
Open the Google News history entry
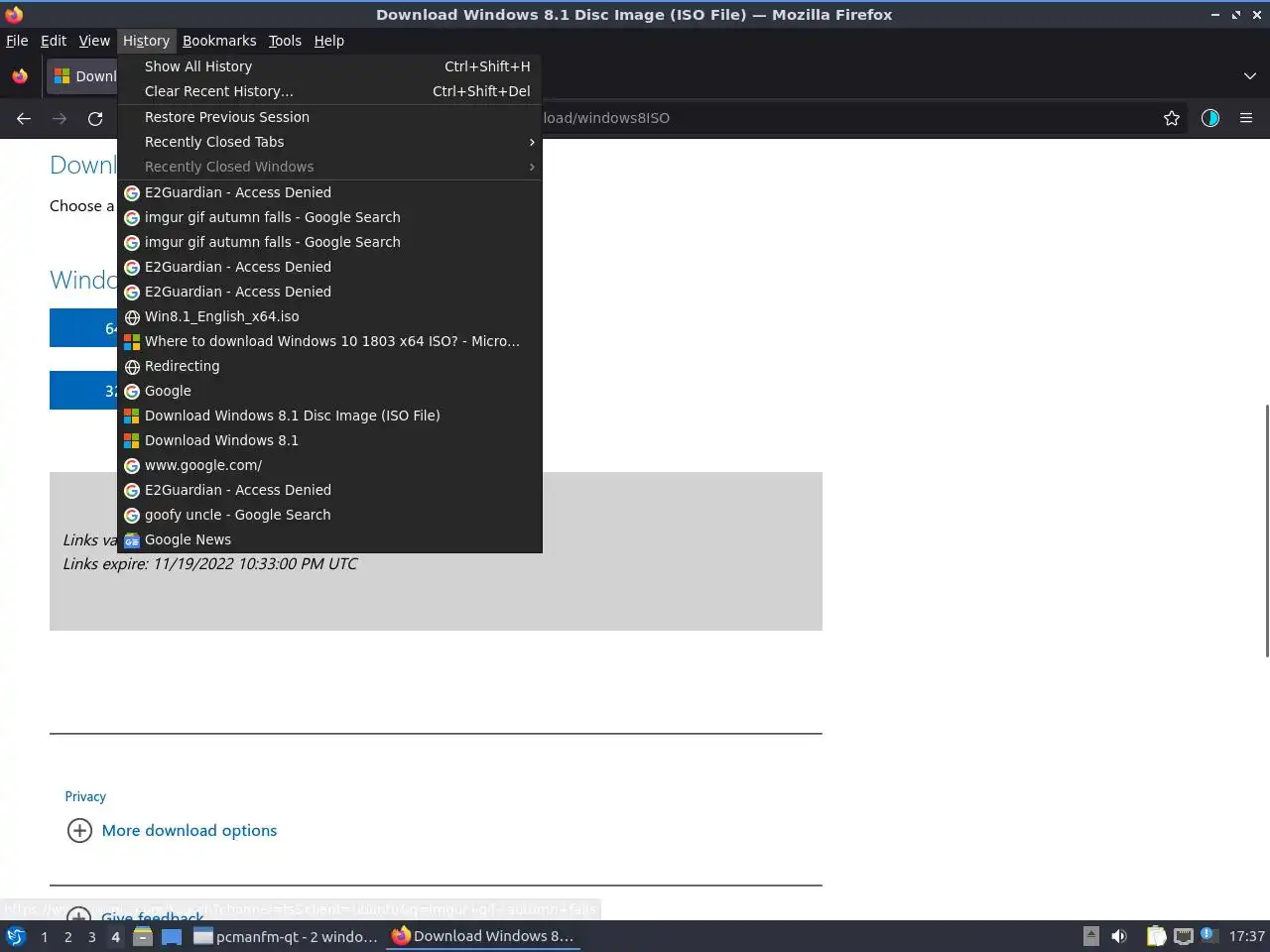pos(329,539)
